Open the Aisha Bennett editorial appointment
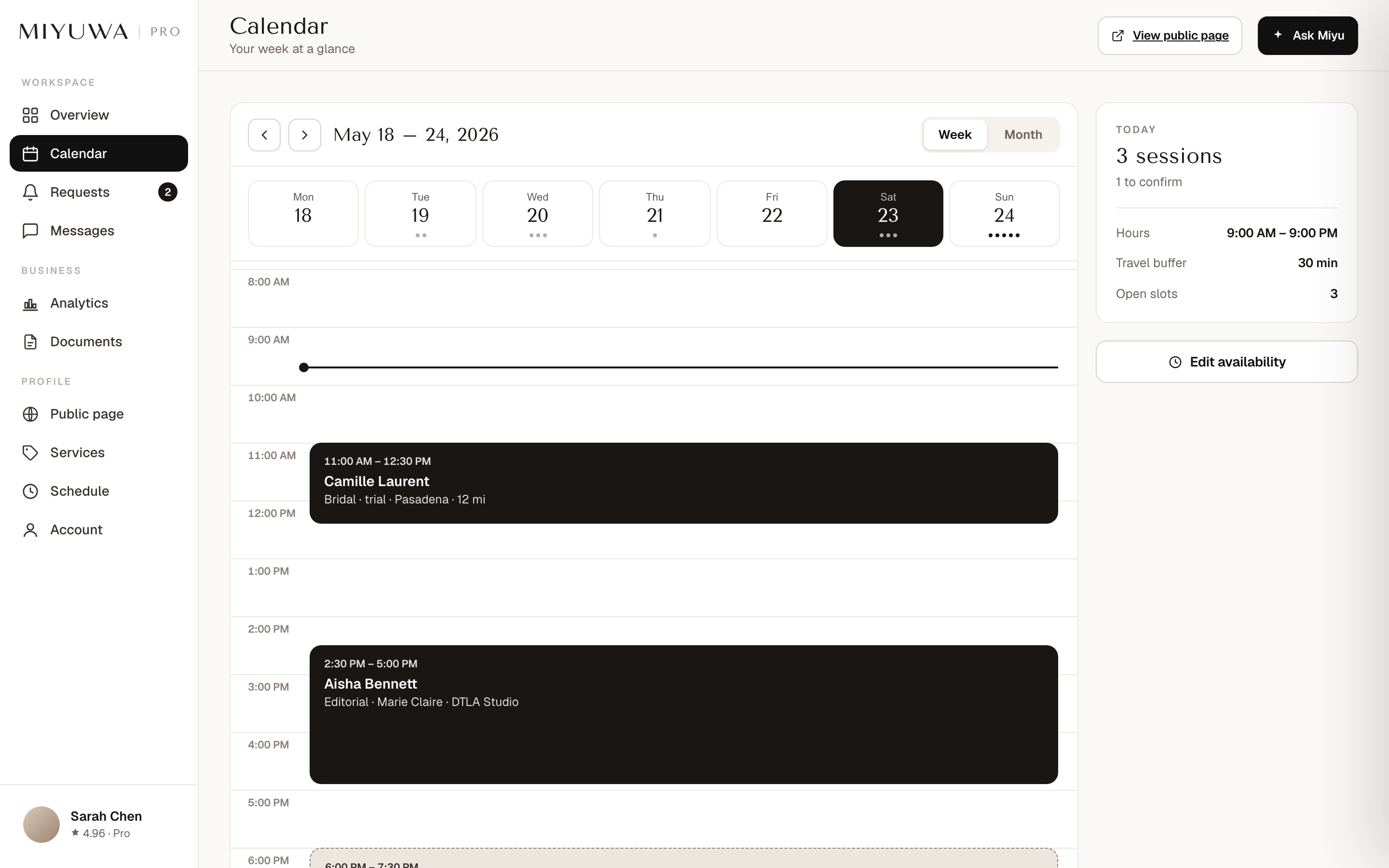Image resolution: width=1389 pixels, height=868 pixels. pos(683,715)
